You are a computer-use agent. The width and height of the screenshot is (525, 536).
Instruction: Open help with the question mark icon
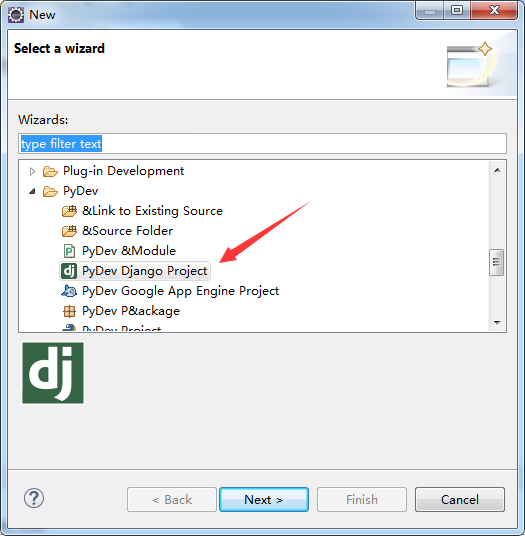[x=34, y=498]
